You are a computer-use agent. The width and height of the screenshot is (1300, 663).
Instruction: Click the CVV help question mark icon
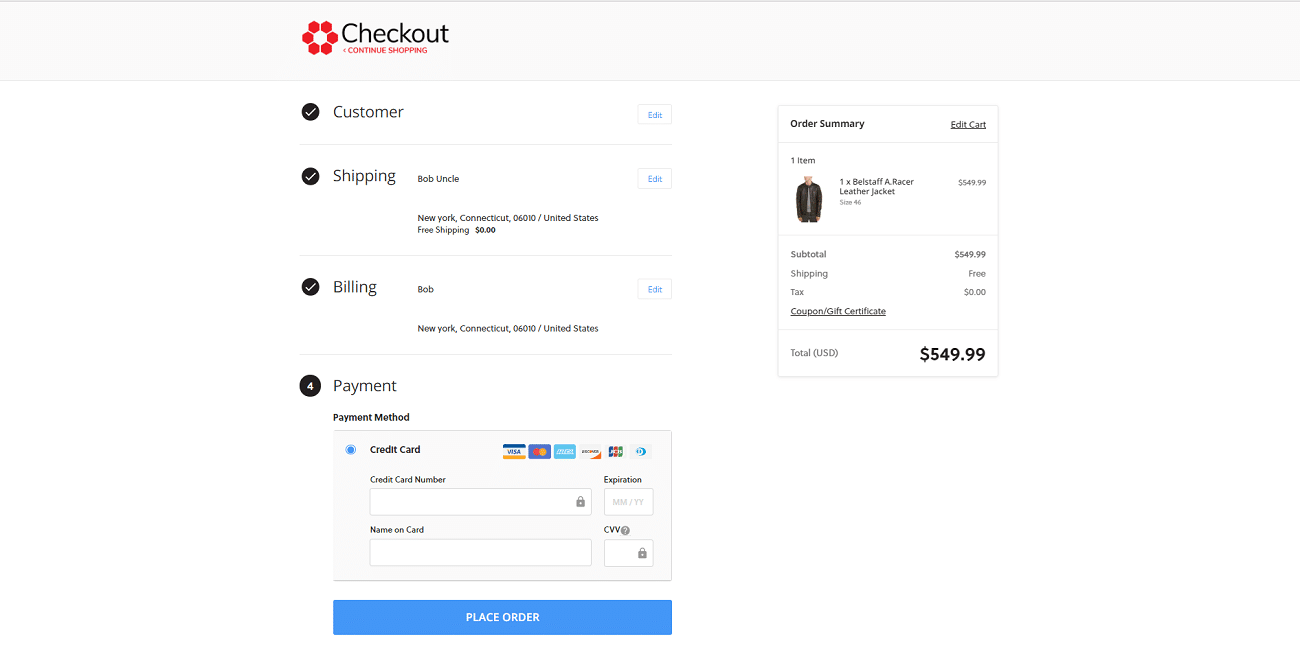coord(626,530)
